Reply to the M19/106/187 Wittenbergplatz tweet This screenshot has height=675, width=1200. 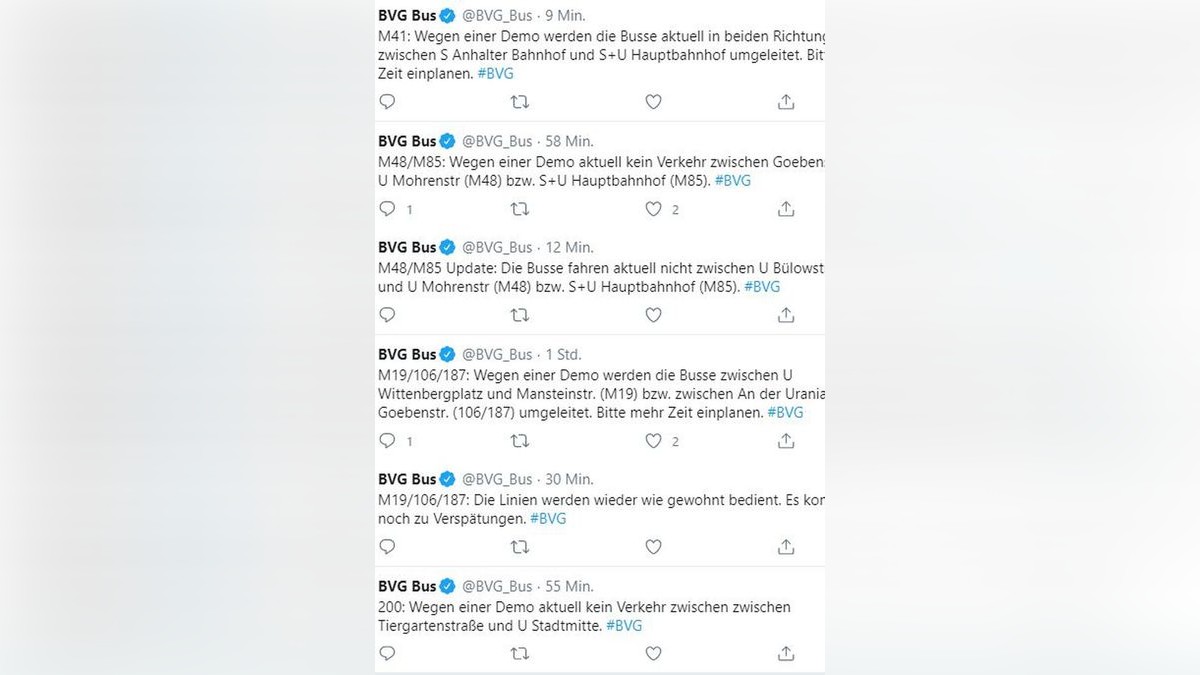click(x=388, y=441)
